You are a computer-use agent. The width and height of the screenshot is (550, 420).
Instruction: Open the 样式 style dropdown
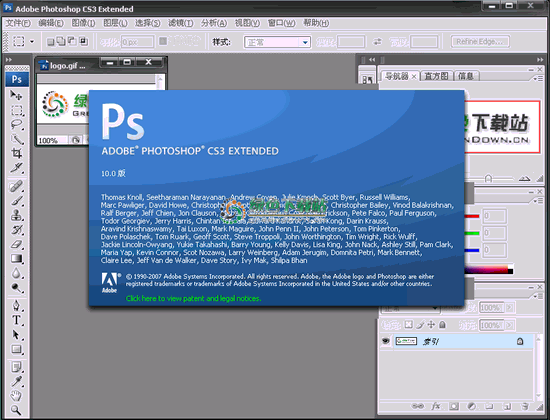[277, 42]
